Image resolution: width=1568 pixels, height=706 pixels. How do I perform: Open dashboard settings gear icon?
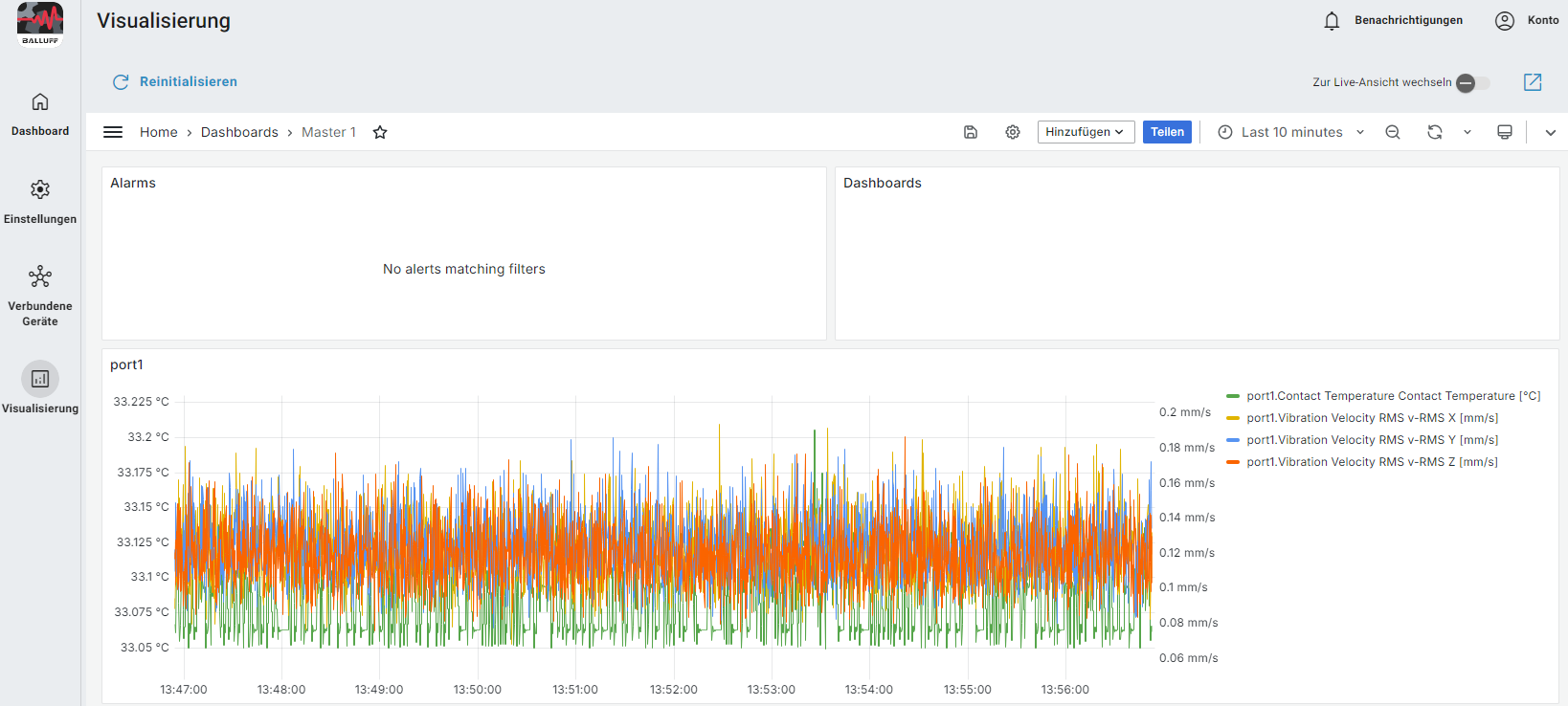tap(1012, 132)
